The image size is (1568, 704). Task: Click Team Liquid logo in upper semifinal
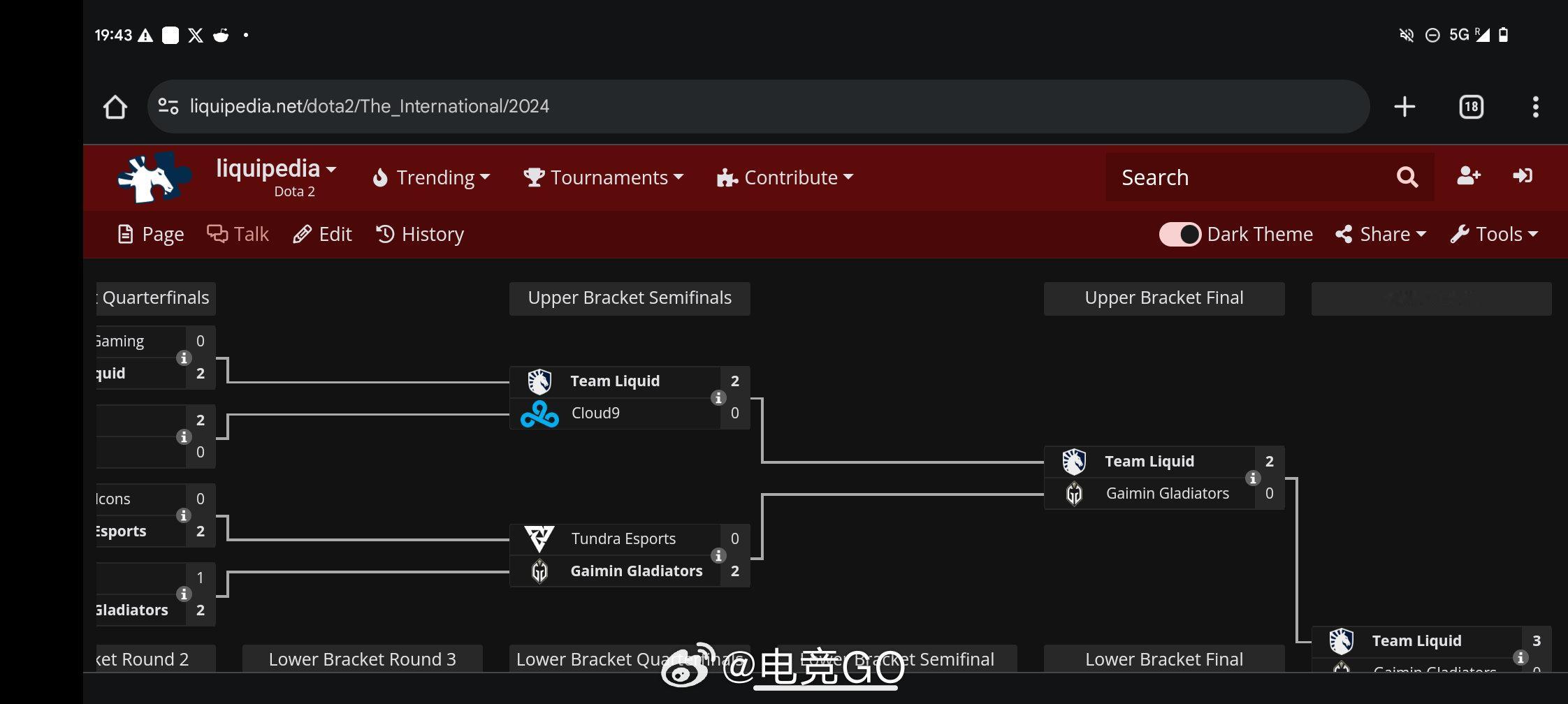[539, 382]
